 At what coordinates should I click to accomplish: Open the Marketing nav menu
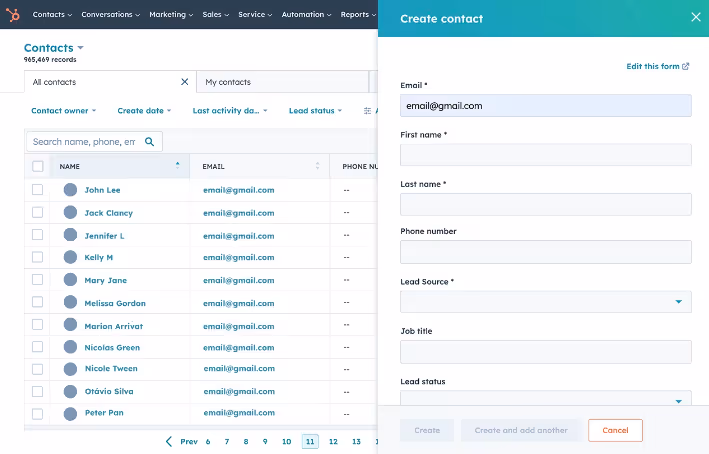pyautogui.click(x=171, y=14)
